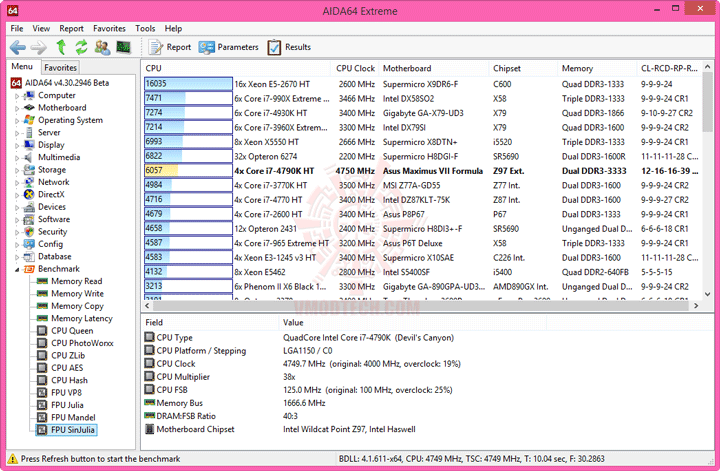Click the Security shield icon
This screenshot has width=720, height=471.
click(x=29, y=232)
